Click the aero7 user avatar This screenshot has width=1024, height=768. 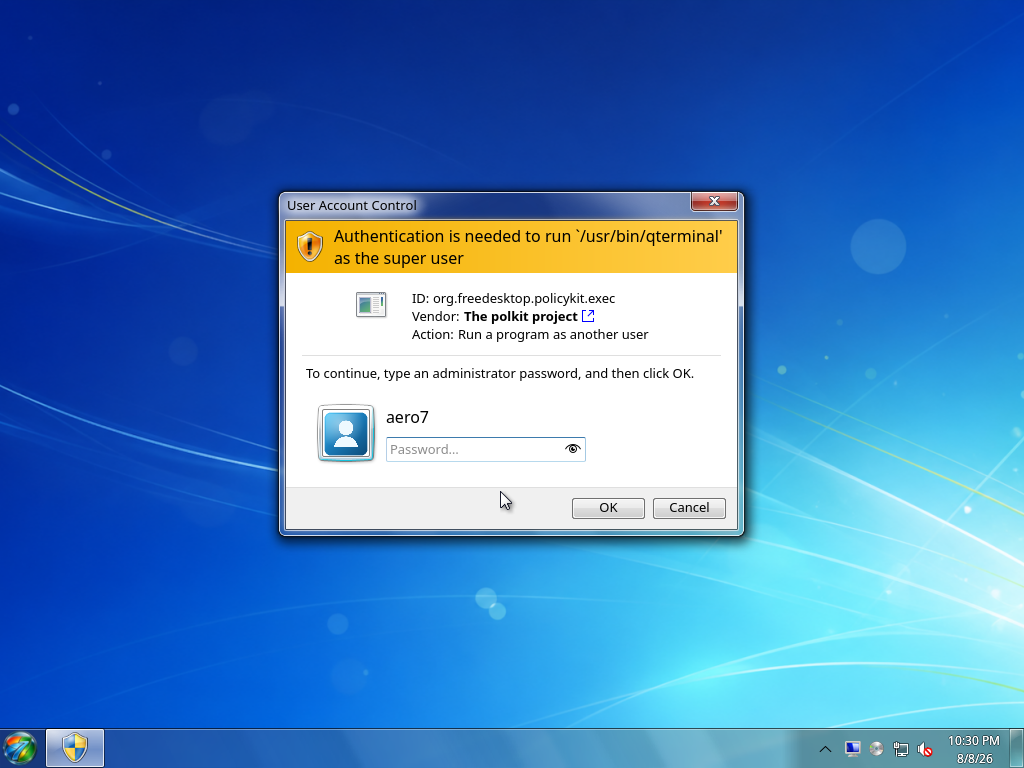pos(345,433)
